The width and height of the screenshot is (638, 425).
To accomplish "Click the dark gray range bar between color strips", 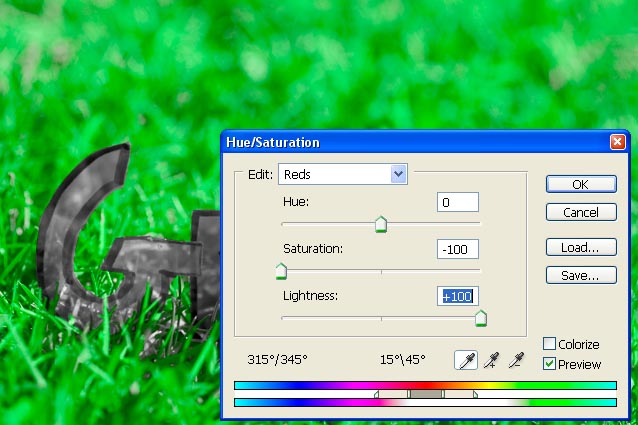I will coord(426,394).
